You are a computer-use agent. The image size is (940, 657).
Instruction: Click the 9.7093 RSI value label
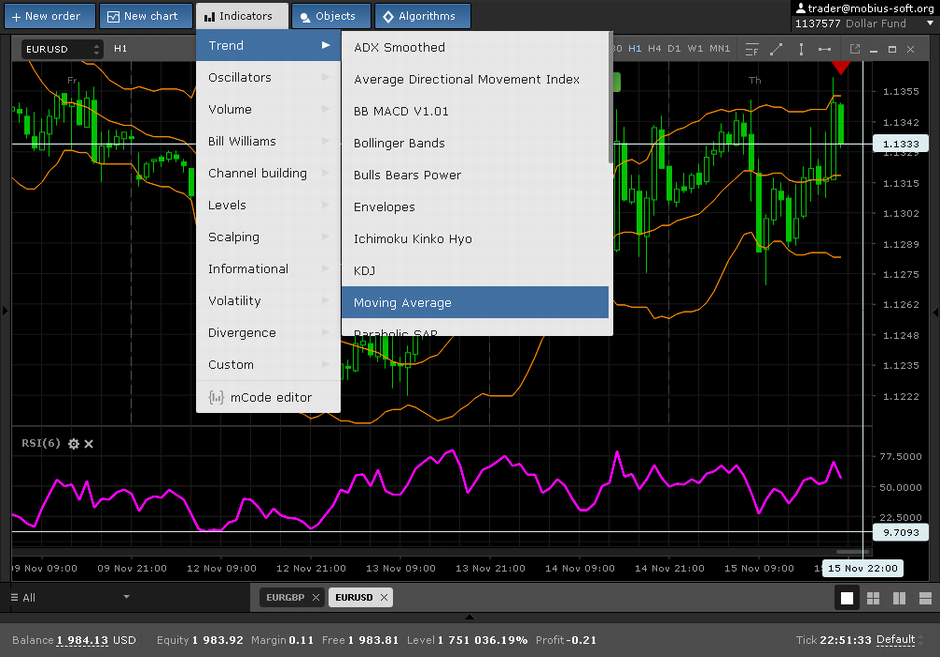pyautogui.click(x=900, y=532)
